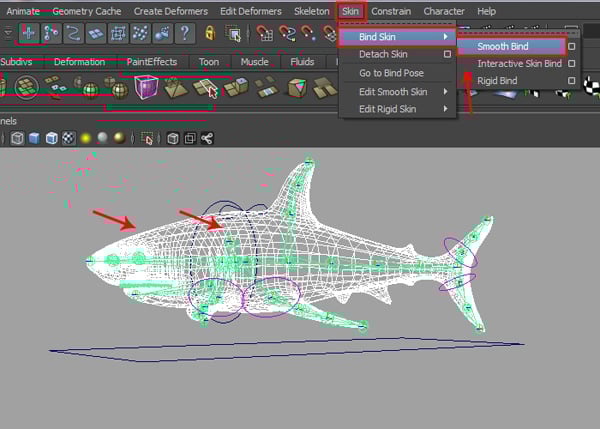
Task: Toggle shadows grey sphere icon
Action: pyautogui.click(x=102, y=138)
